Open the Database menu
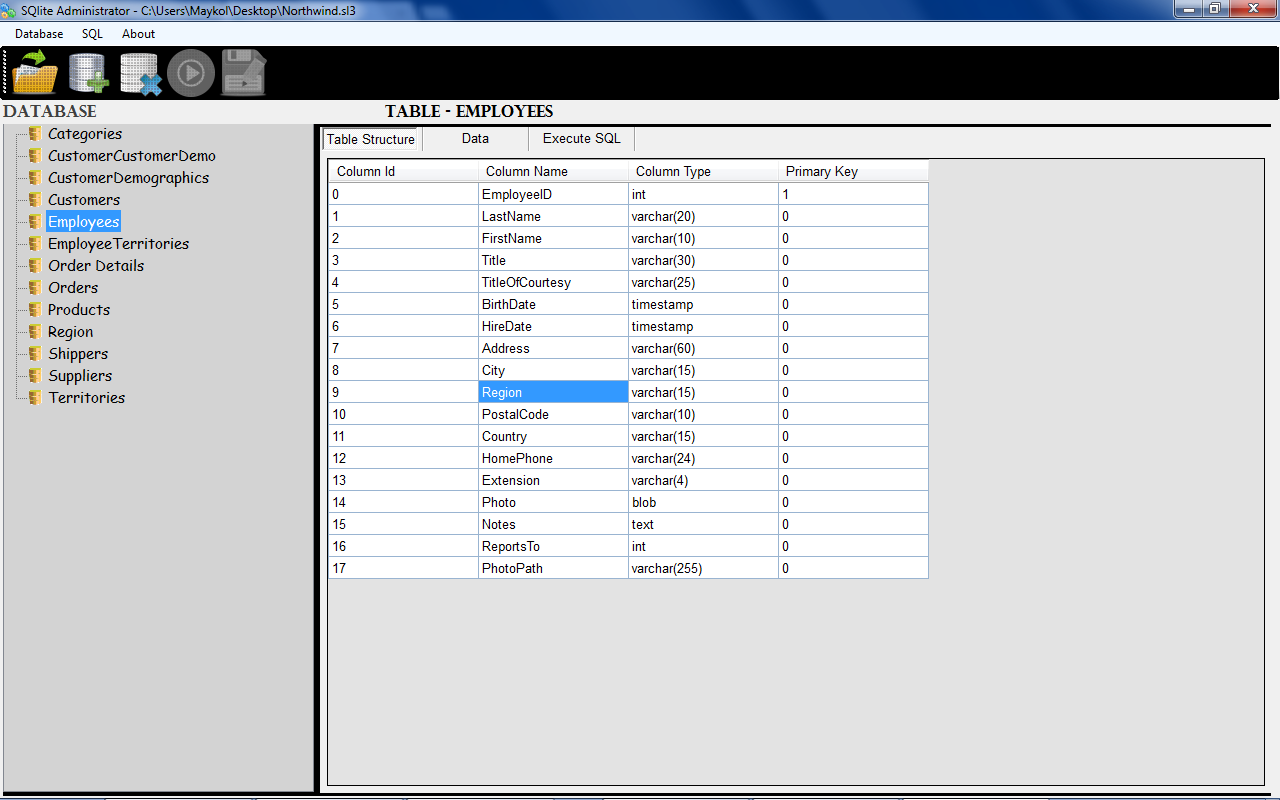Screen dimensions: 1280x800 39,33
